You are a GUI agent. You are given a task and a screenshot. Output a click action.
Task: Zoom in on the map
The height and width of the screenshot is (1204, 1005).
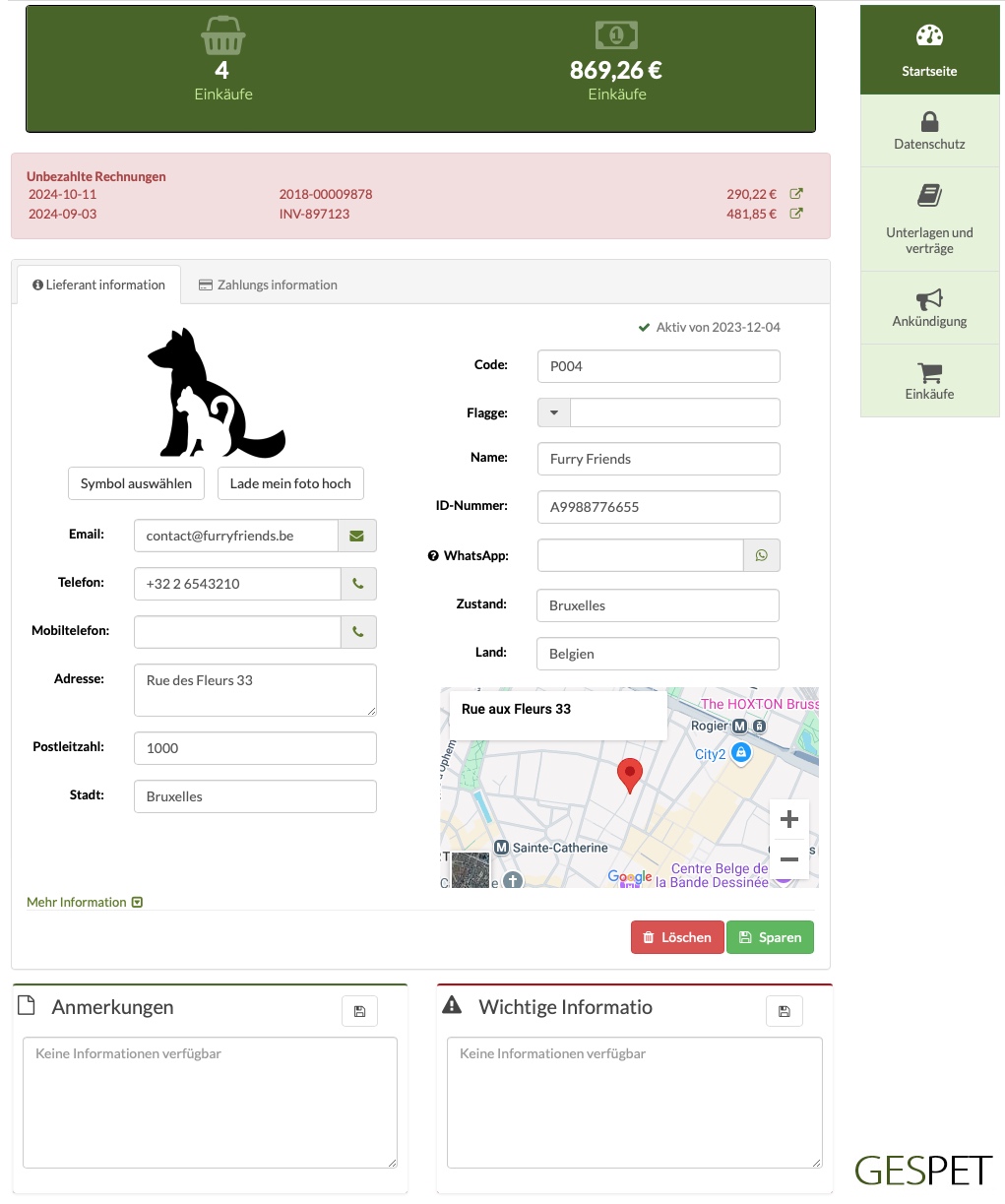[x=789, y=819]
